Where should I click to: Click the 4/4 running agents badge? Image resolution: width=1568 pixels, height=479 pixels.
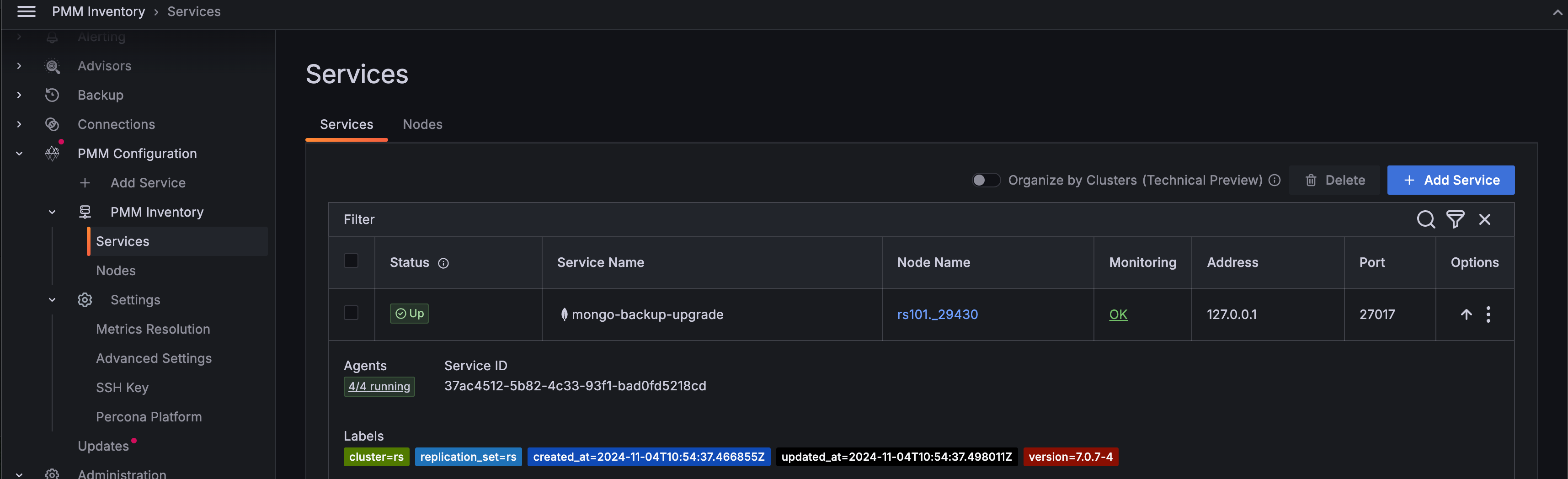379,386
